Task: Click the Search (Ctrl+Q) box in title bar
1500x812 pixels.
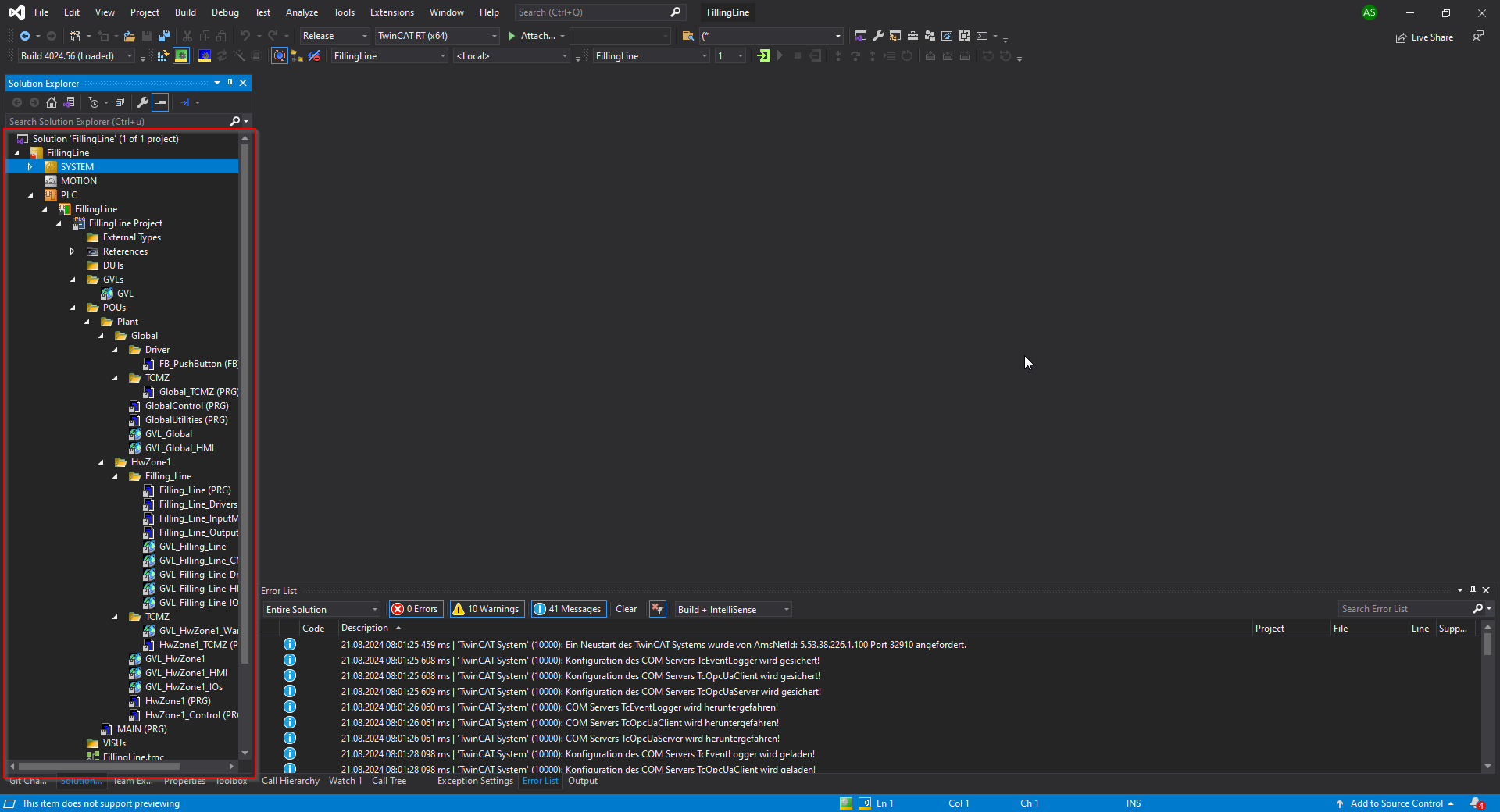Action: coord(598,12)
